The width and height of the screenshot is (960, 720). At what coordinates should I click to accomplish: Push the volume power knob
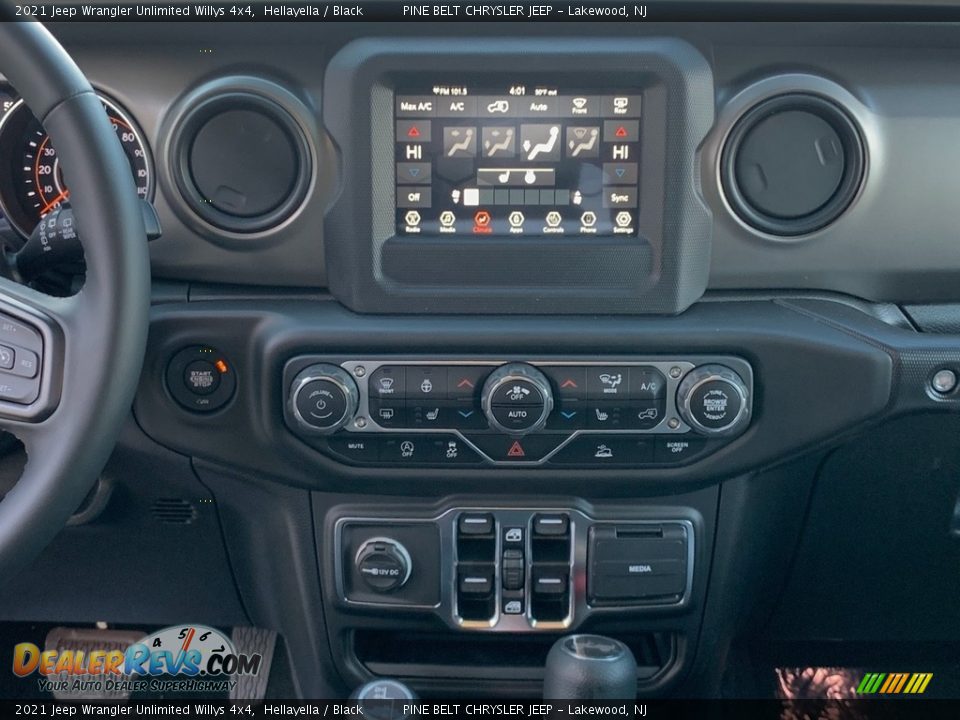(322, 401)
